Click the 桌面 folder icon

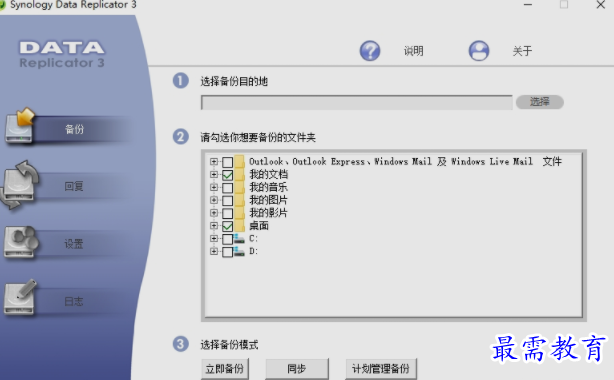tap(240, 226)
